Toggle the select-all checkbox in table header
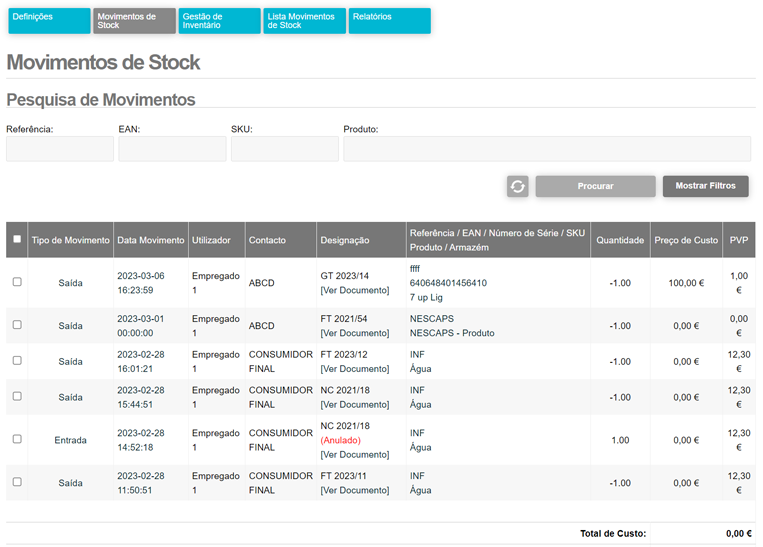 [17, 239]
